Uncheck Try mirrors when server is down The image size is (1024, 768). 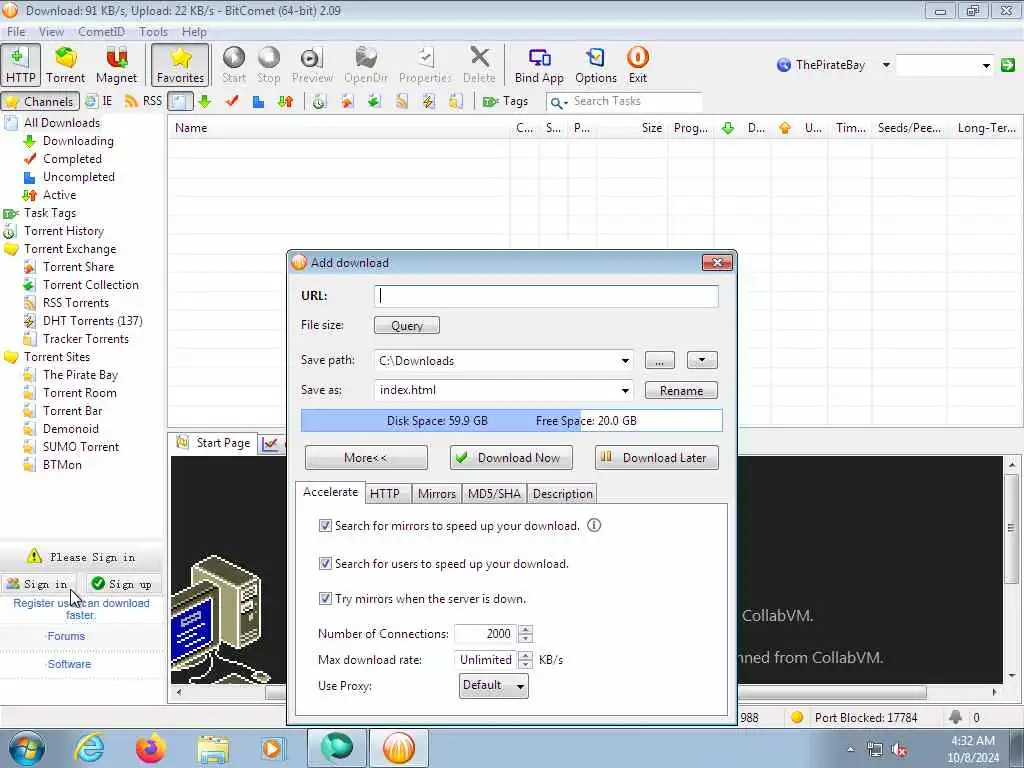[325, 598]
